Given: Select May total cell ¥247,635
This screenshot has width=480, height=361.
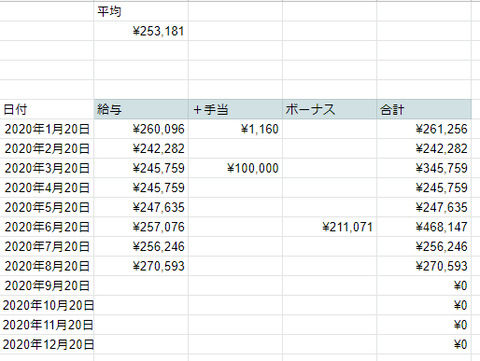Looking at the screenshot, I should (x=424, y=207).
